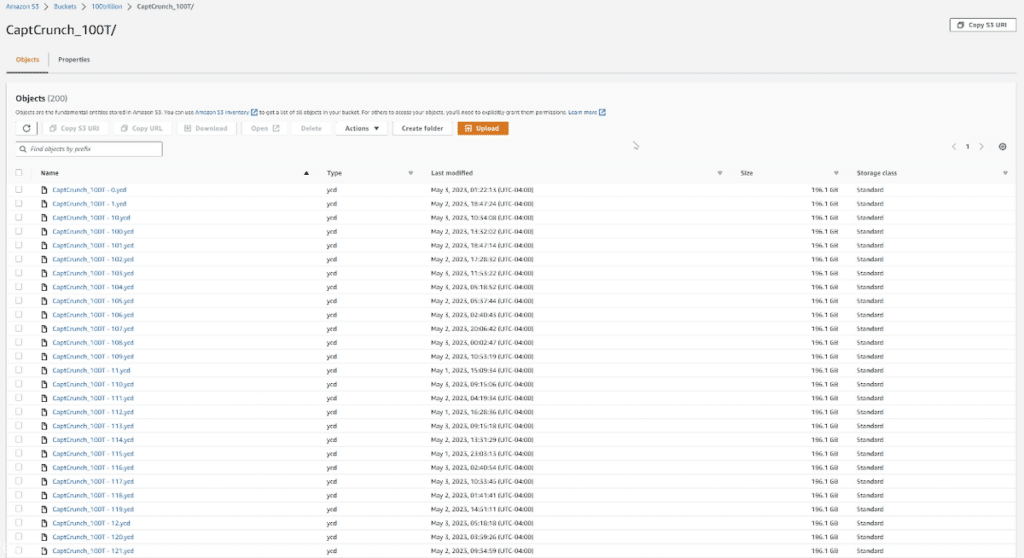Image resolution: width=1024 pixels, height=558 pixels.
Task: Click the Upload button
Action: pyautogui.click(x=483, y=128)
